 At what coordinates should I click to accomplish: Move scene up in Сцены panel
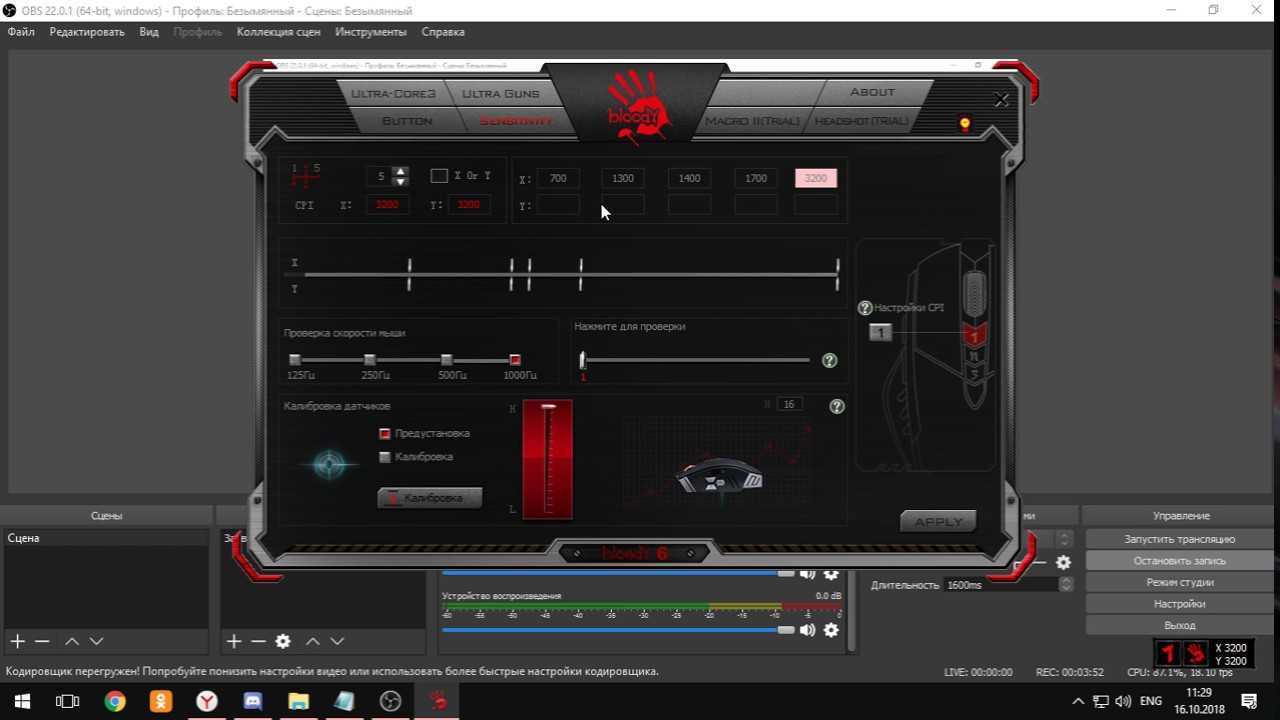(x=72, y=641)
